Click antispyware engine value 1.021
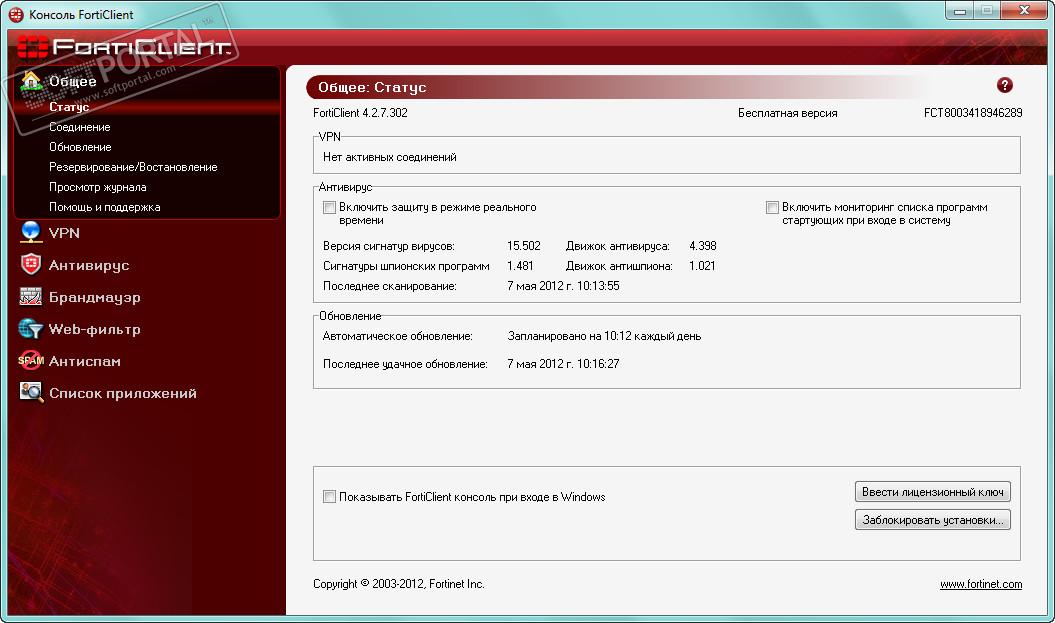 coord(702,266)
